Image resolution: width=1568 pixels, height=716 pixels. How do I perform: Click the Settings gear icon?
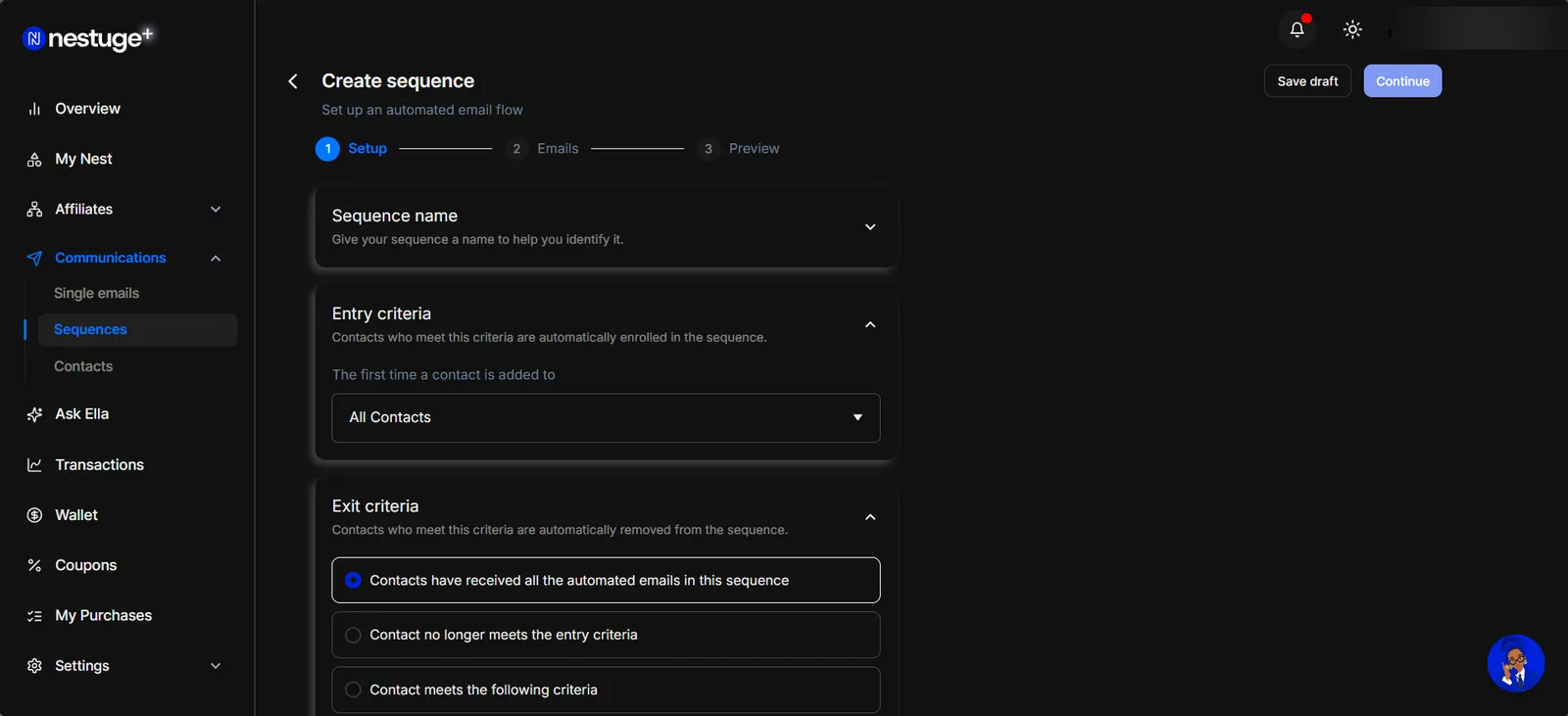34,666
